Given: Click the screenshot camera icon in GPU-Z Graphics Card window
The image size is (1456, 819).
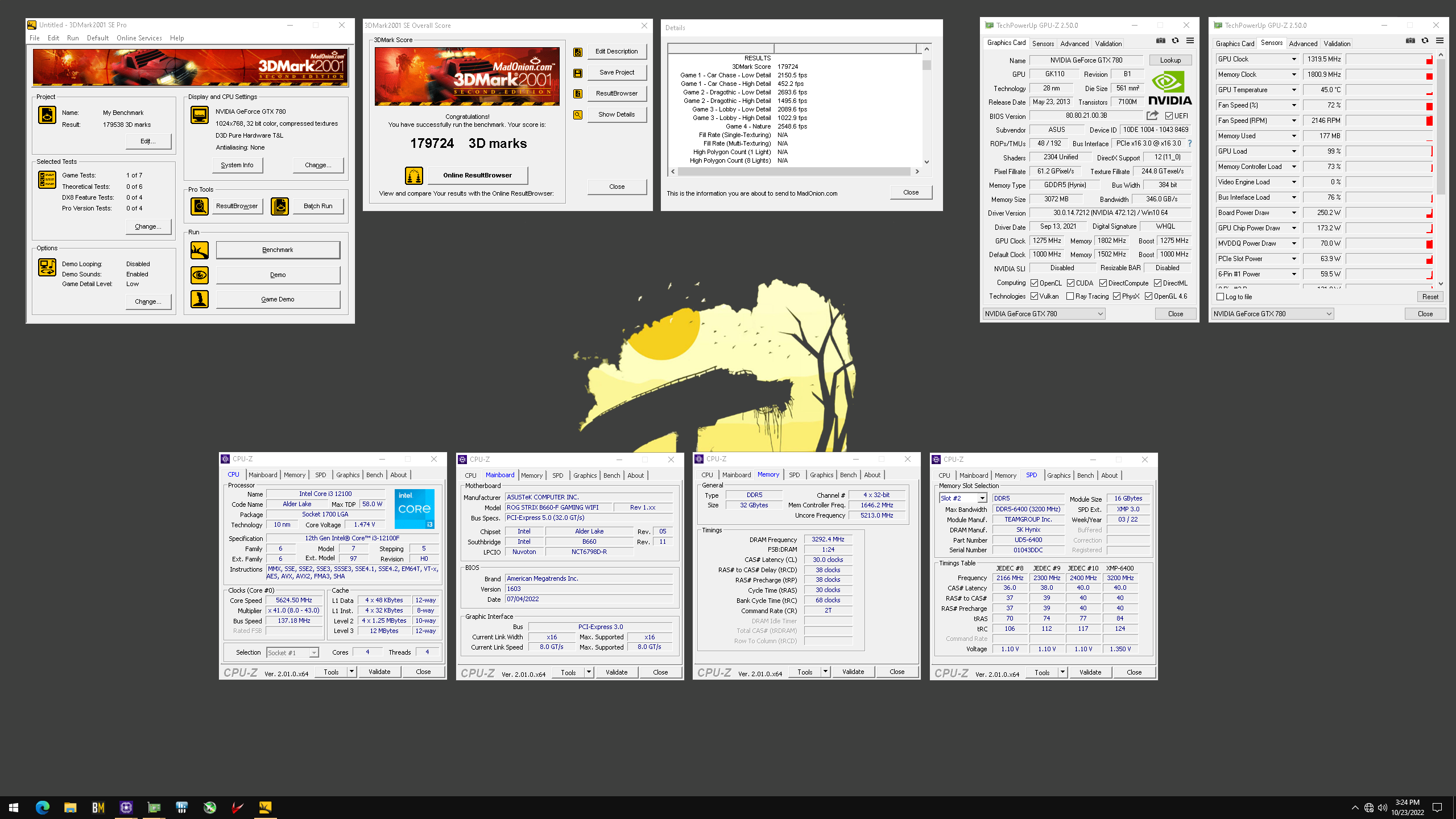Looking at the screenshot, I should [x=1161, y=41].
